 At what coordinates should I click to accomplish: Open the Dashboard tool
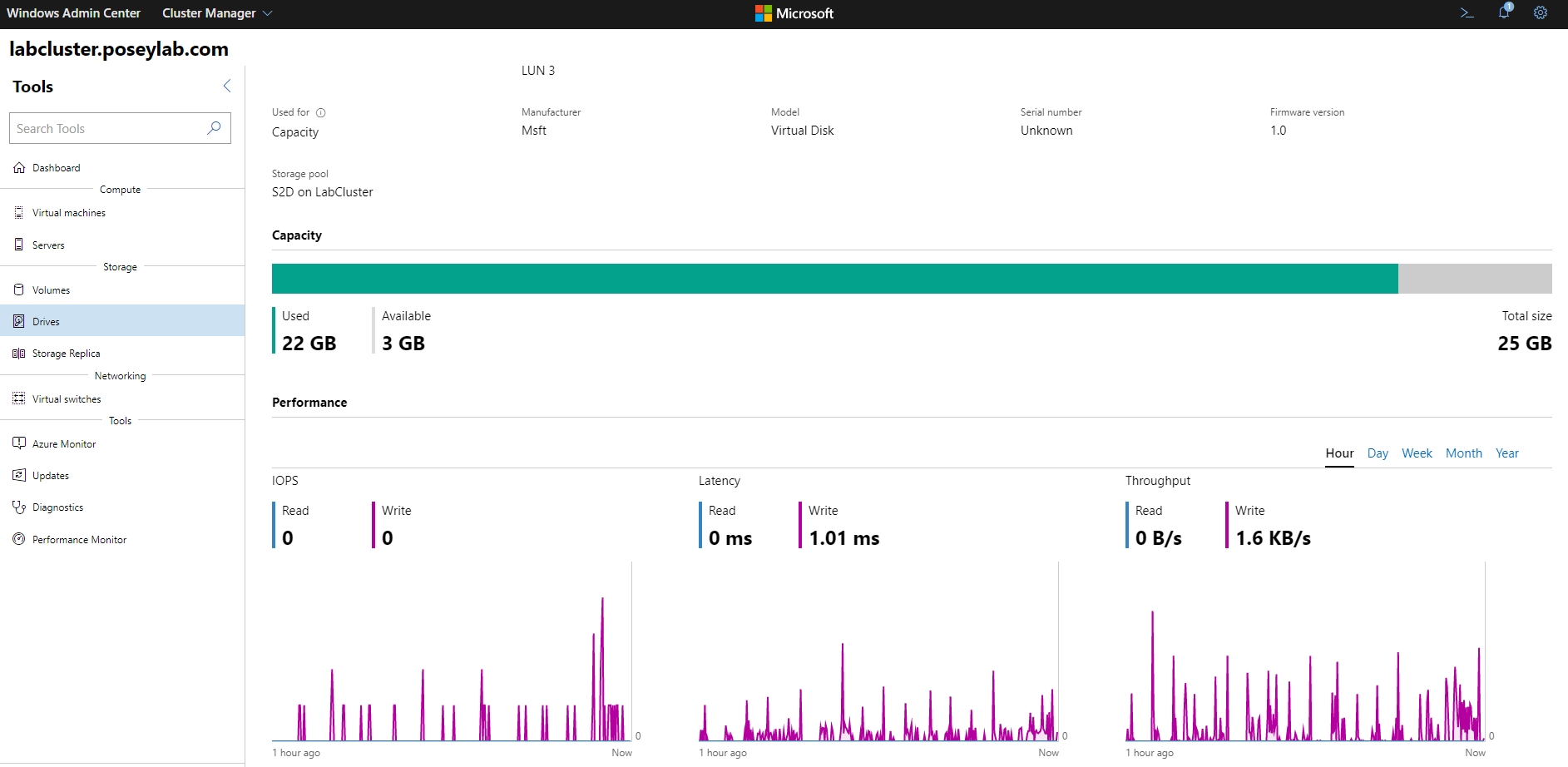point(56,167)
